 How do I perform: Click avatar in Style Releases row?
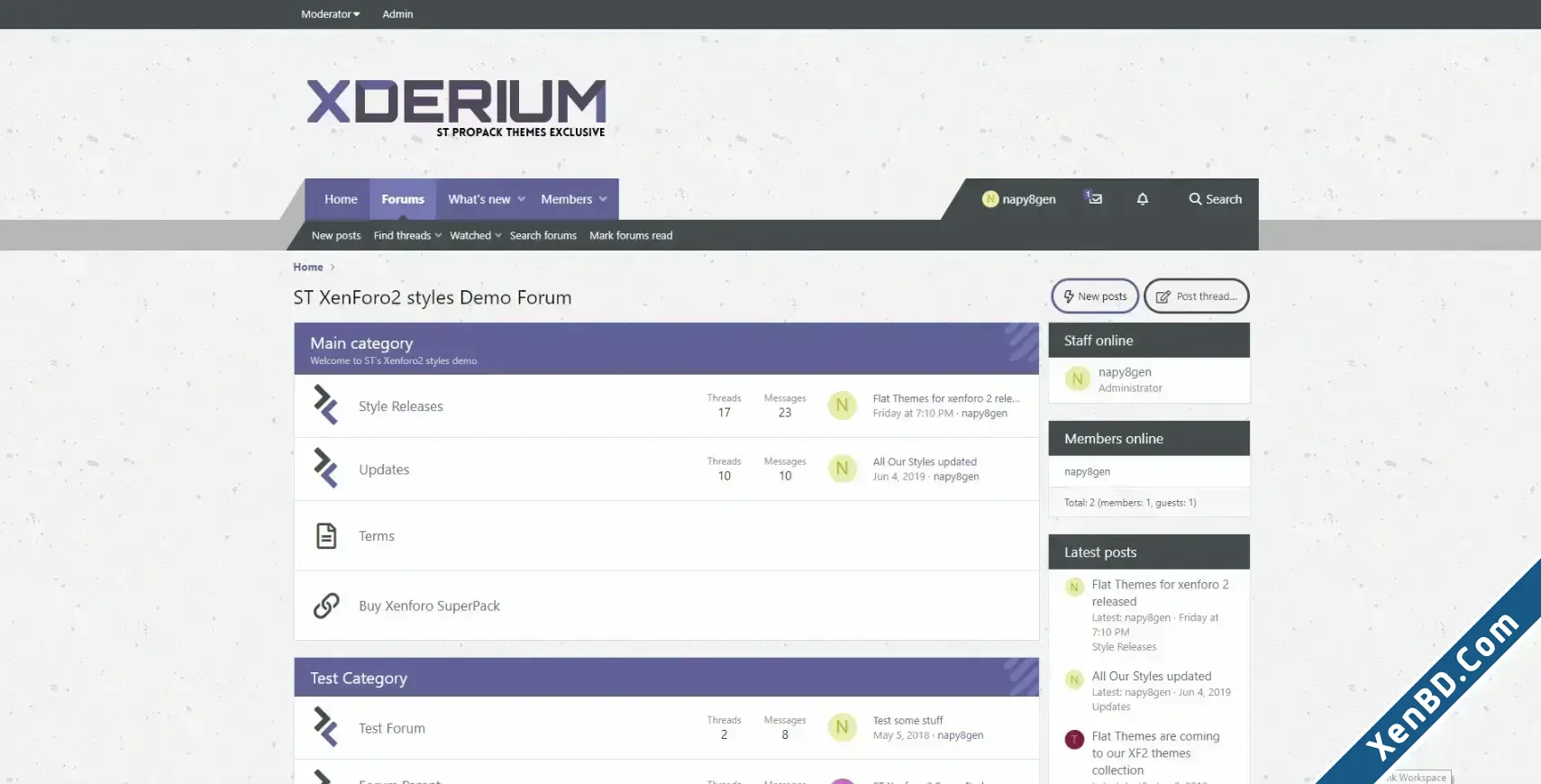(843, 406)
